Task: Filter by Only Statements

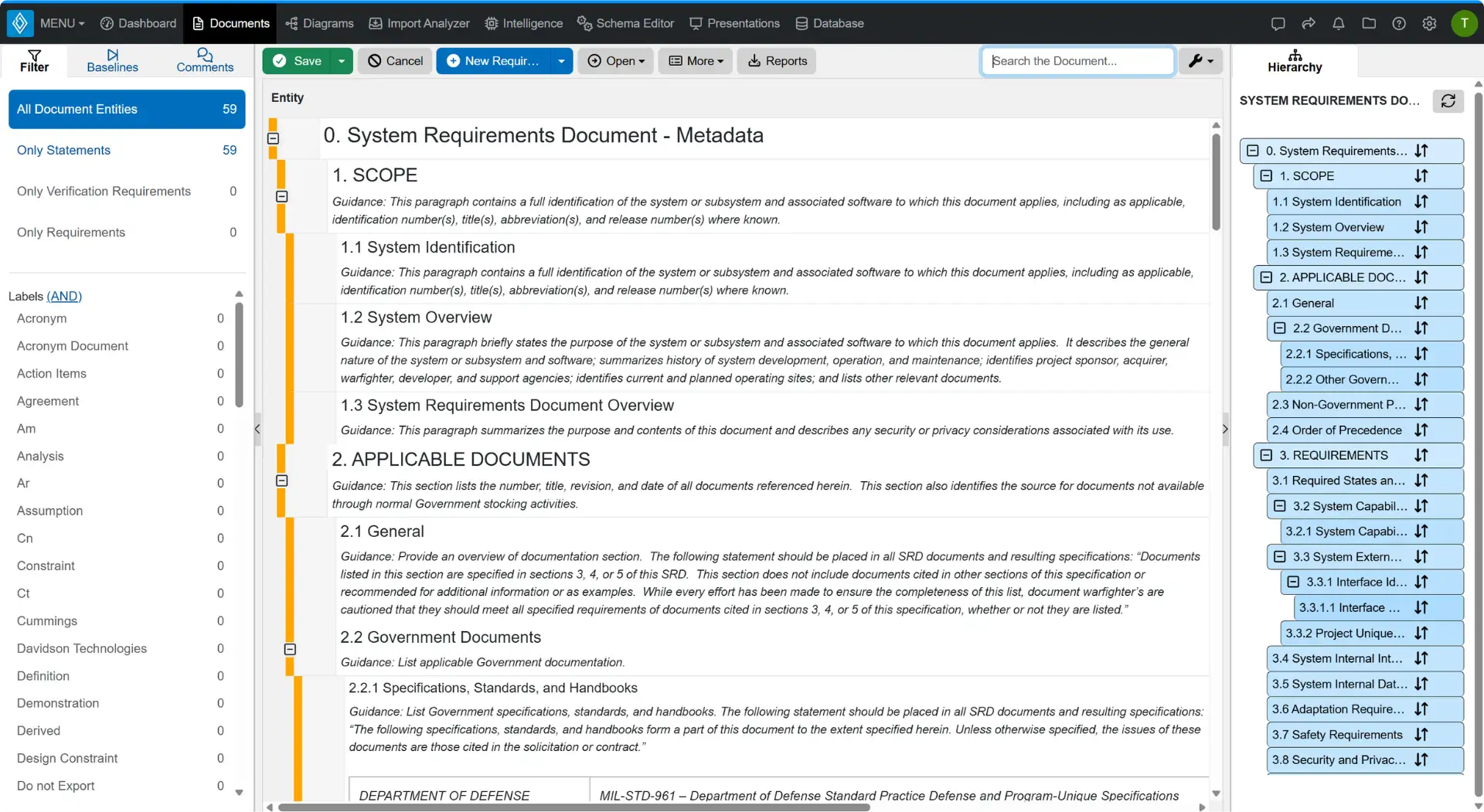Action: click(127, 150)
